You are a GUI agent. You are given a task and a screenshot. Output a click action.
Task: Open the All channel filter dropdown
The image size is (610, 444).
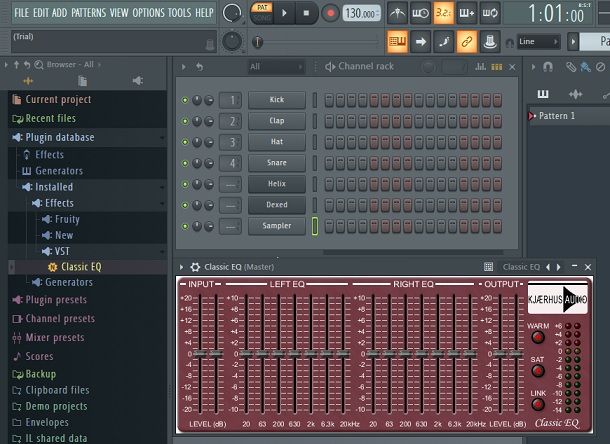(x=276, y=67)
